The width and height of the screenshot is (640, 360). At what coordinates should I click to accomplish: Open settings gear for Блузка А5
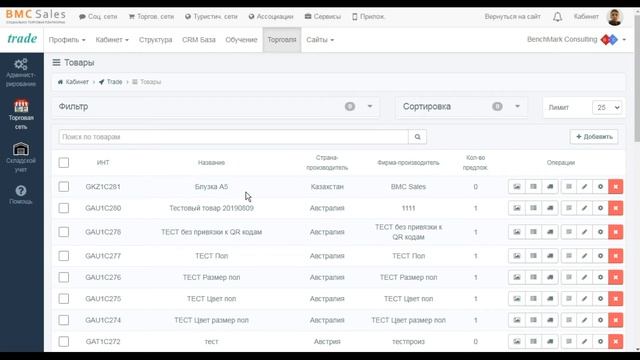600,187
